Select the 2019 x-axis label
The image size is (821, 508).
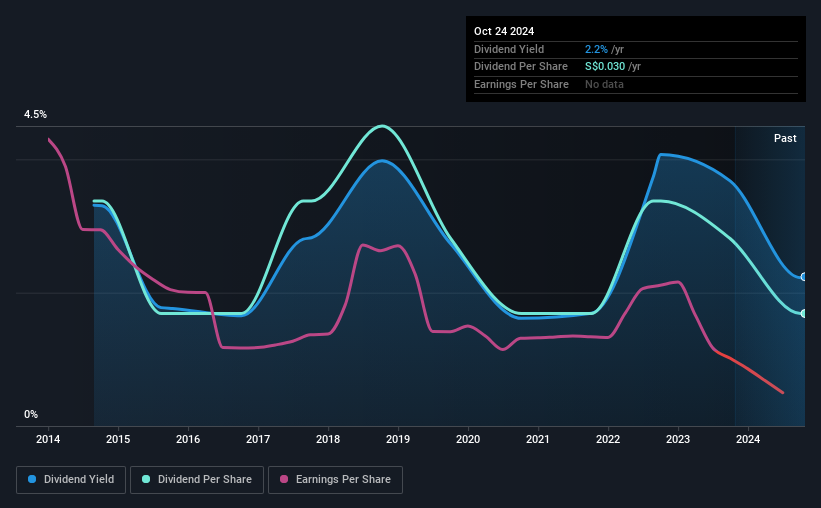[x=398, y=439]
